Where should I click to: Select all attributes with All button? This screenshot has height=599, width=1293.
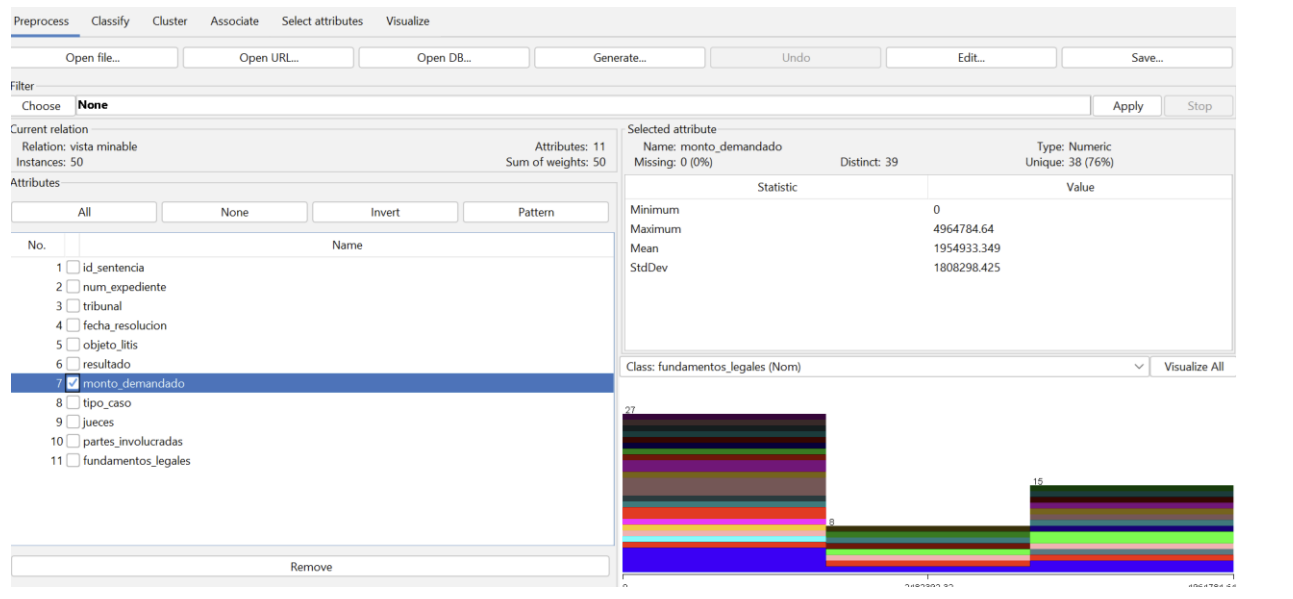coord(84,212)
